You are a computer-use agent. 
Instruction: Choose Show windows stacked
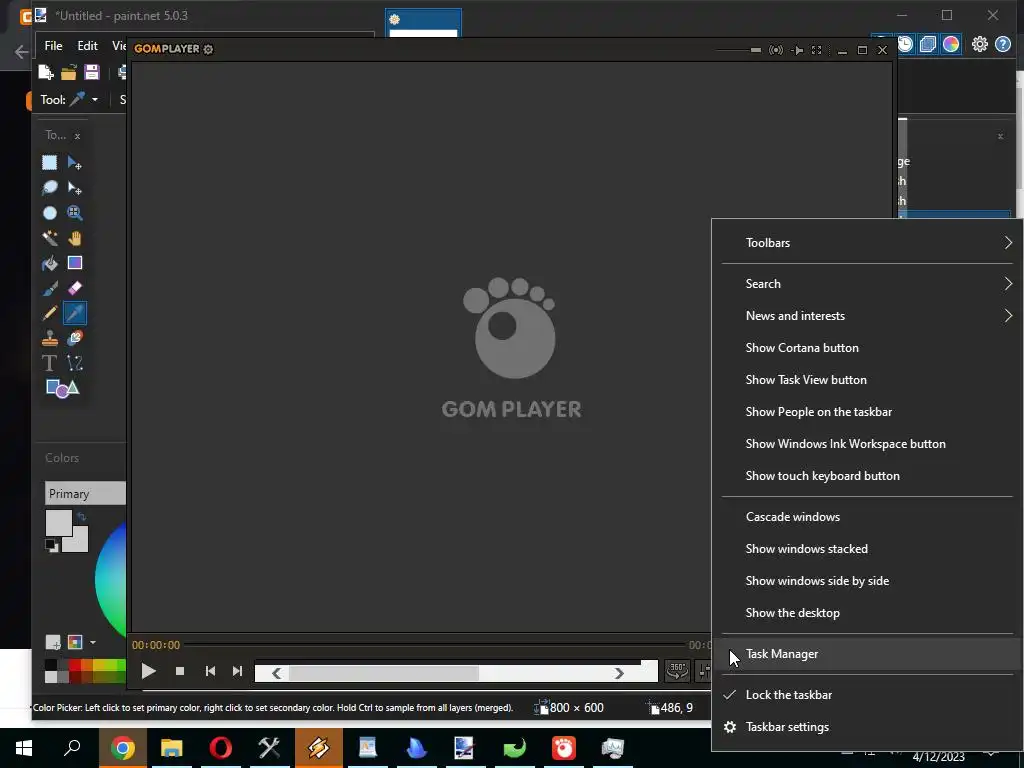click(867, 549)
